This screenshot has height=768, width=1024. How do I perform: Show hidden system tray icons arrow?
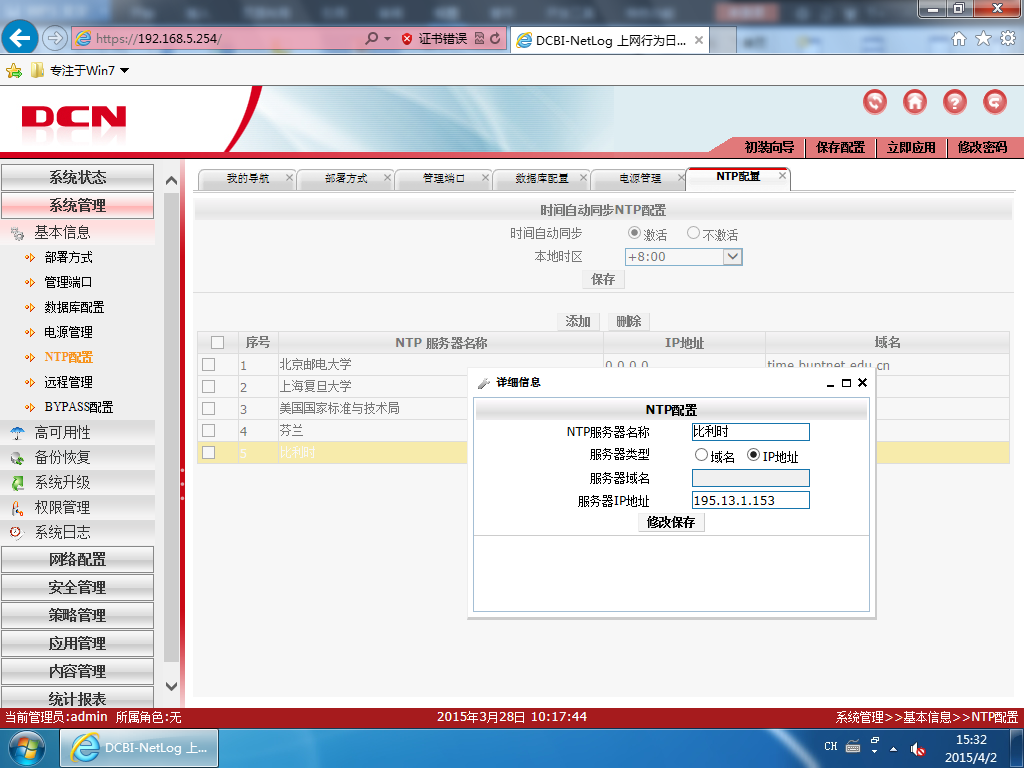[x=893, y=749]
